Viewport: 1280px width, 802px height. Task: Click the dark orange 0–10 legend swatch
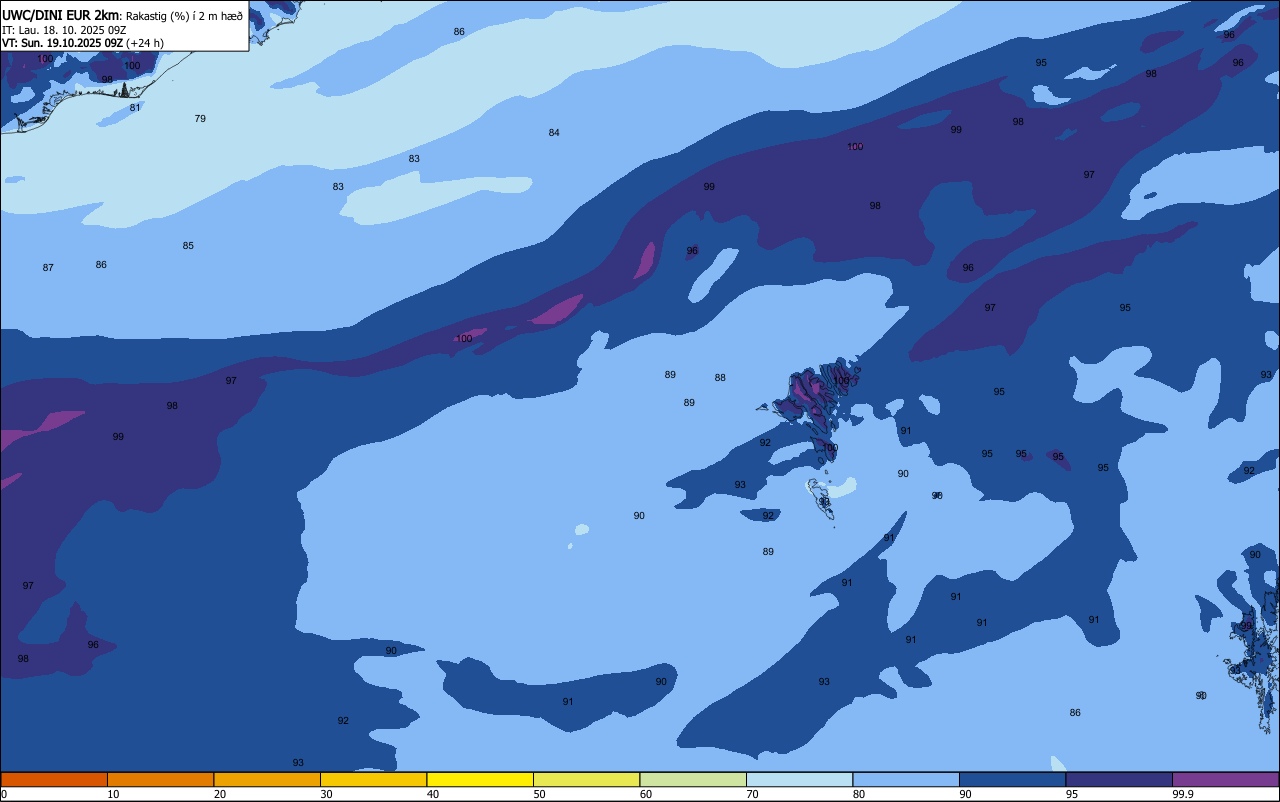(x=54, y=779)
